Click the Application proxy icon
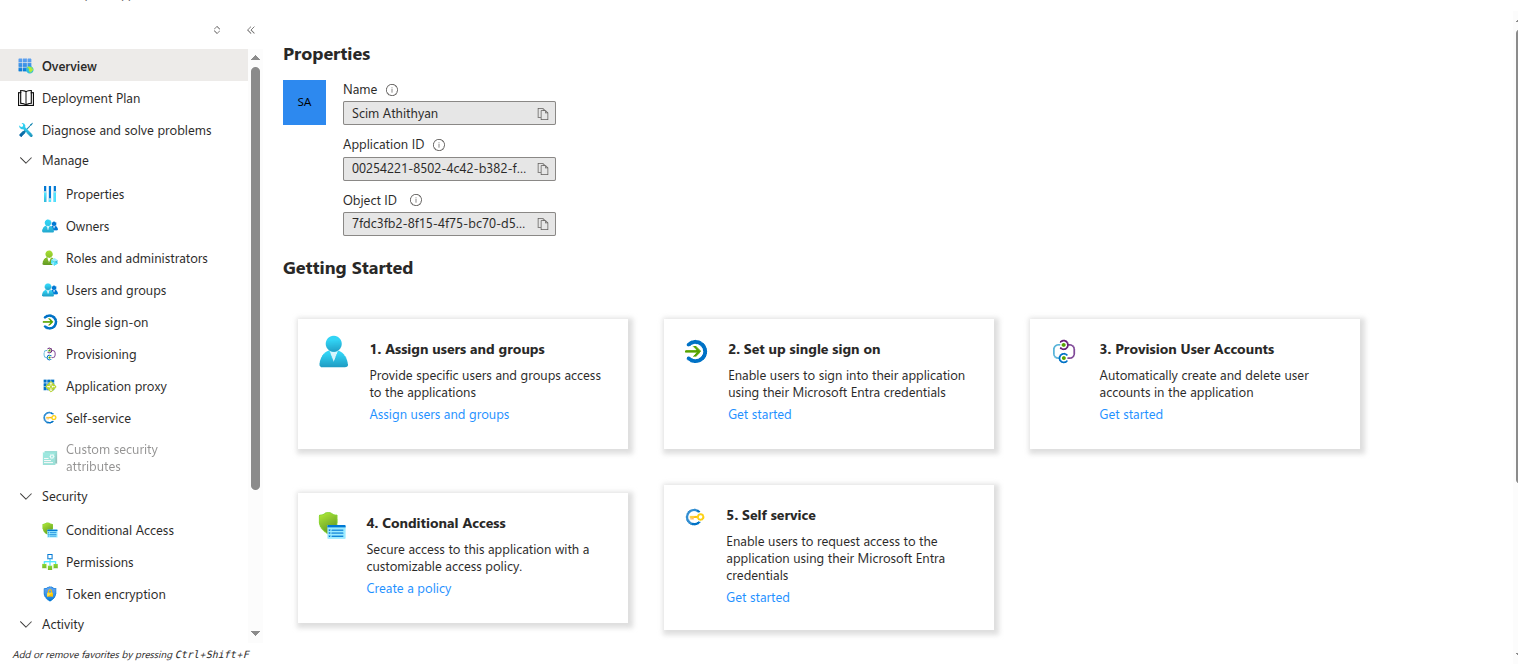1518x664 pixels. click(50, 386)
